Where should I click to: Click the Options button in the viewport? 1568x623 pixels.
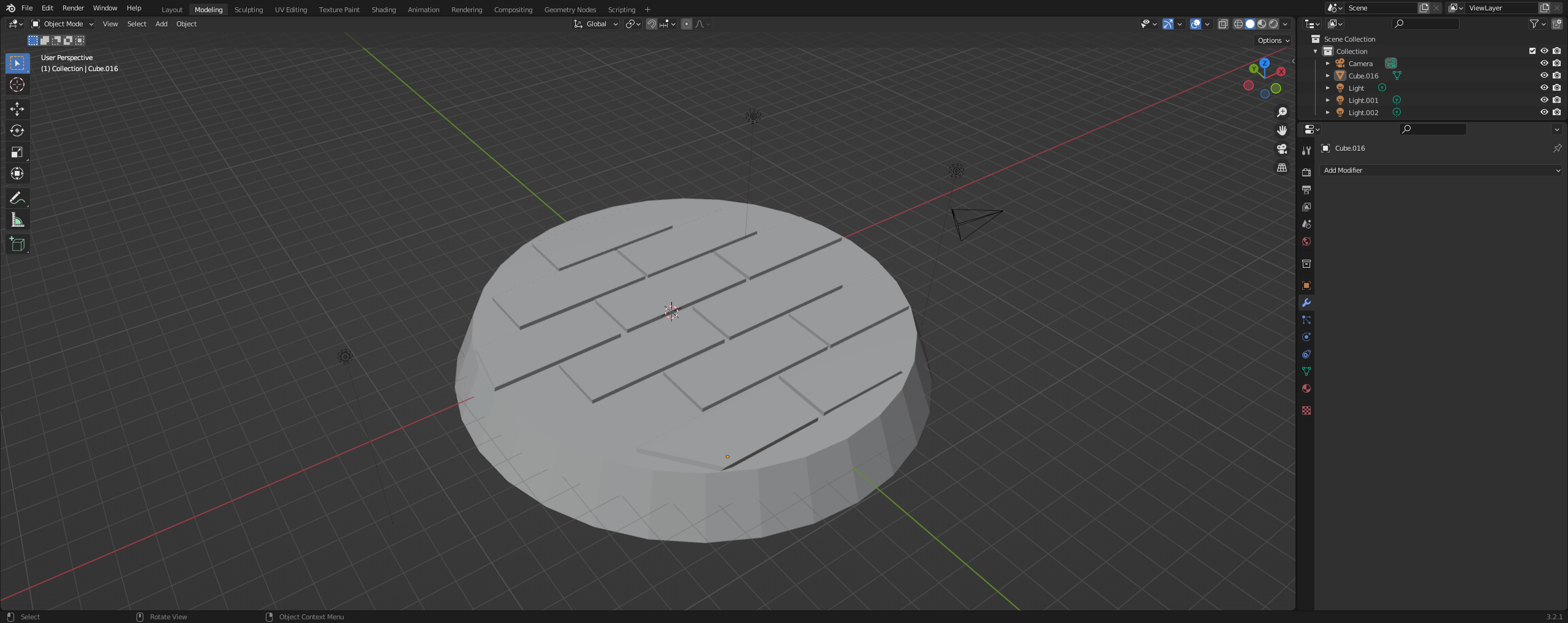[x=1272, y=40]
